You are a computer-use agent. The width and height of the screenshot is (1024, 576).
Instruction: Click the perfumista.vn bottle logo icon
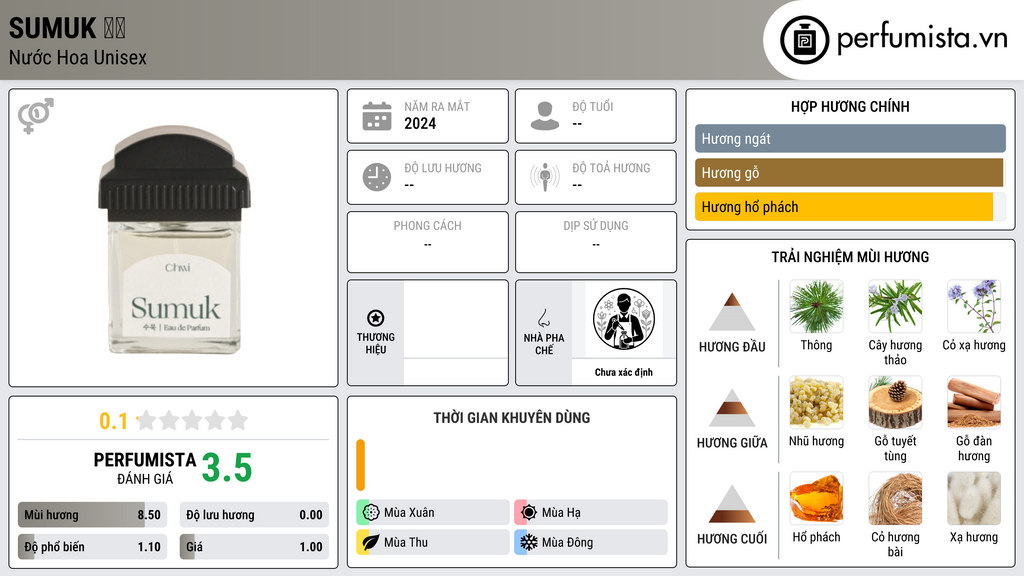click(x=804, y=40)
